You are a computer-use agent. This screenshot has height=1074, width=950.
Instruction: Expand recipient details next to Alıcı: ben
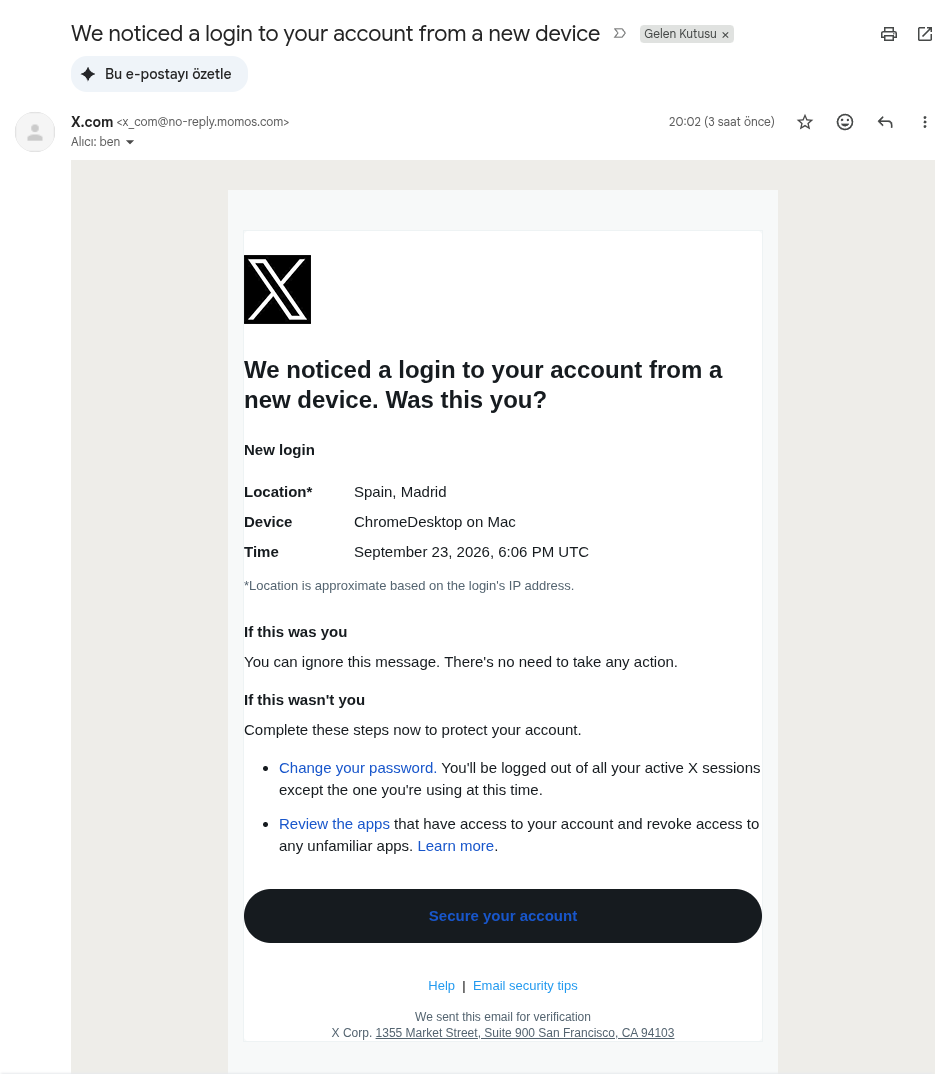130,142
